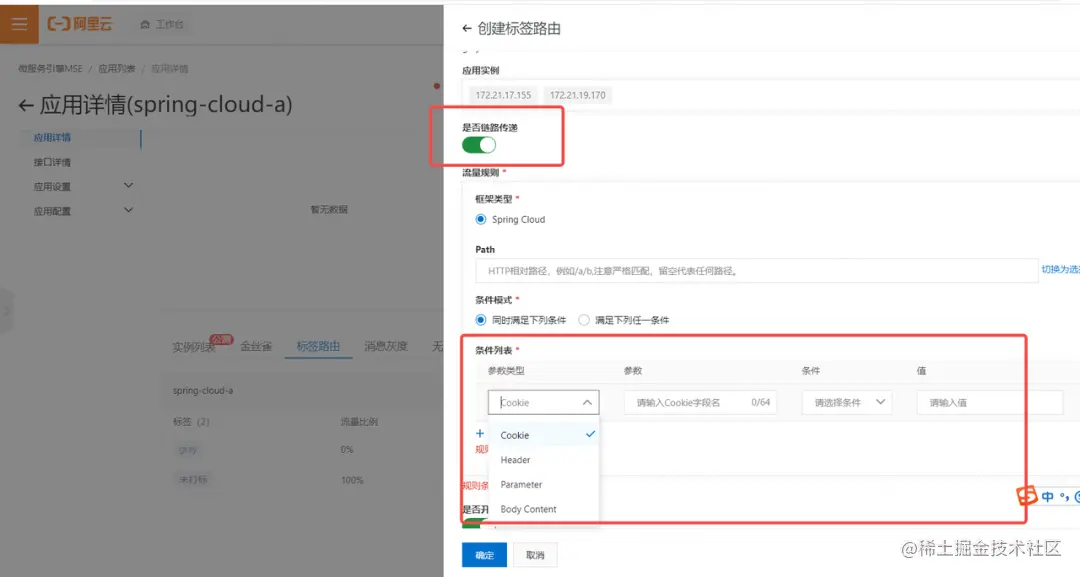
Task: Click the 请输入Cookie字段名 input field
Action: click(700, 402)
